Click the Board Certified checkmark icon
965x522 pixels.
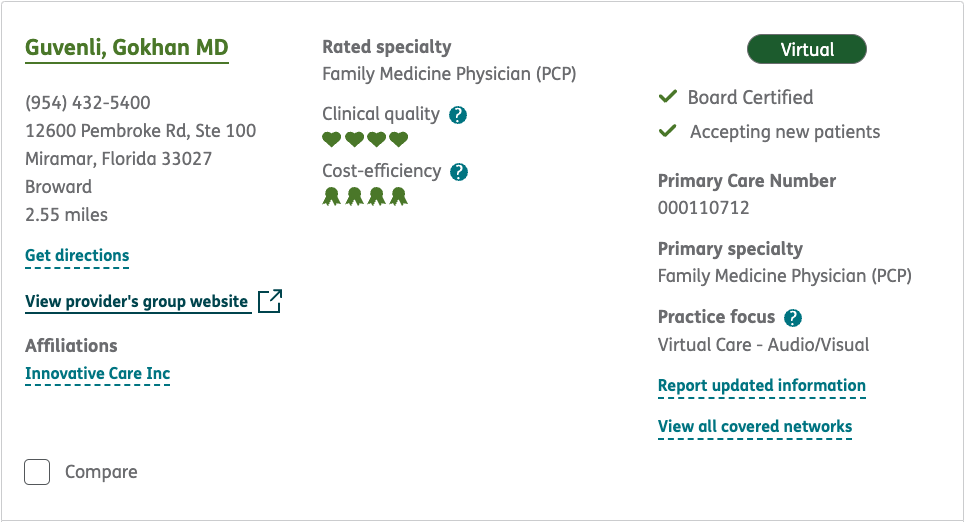668,97
